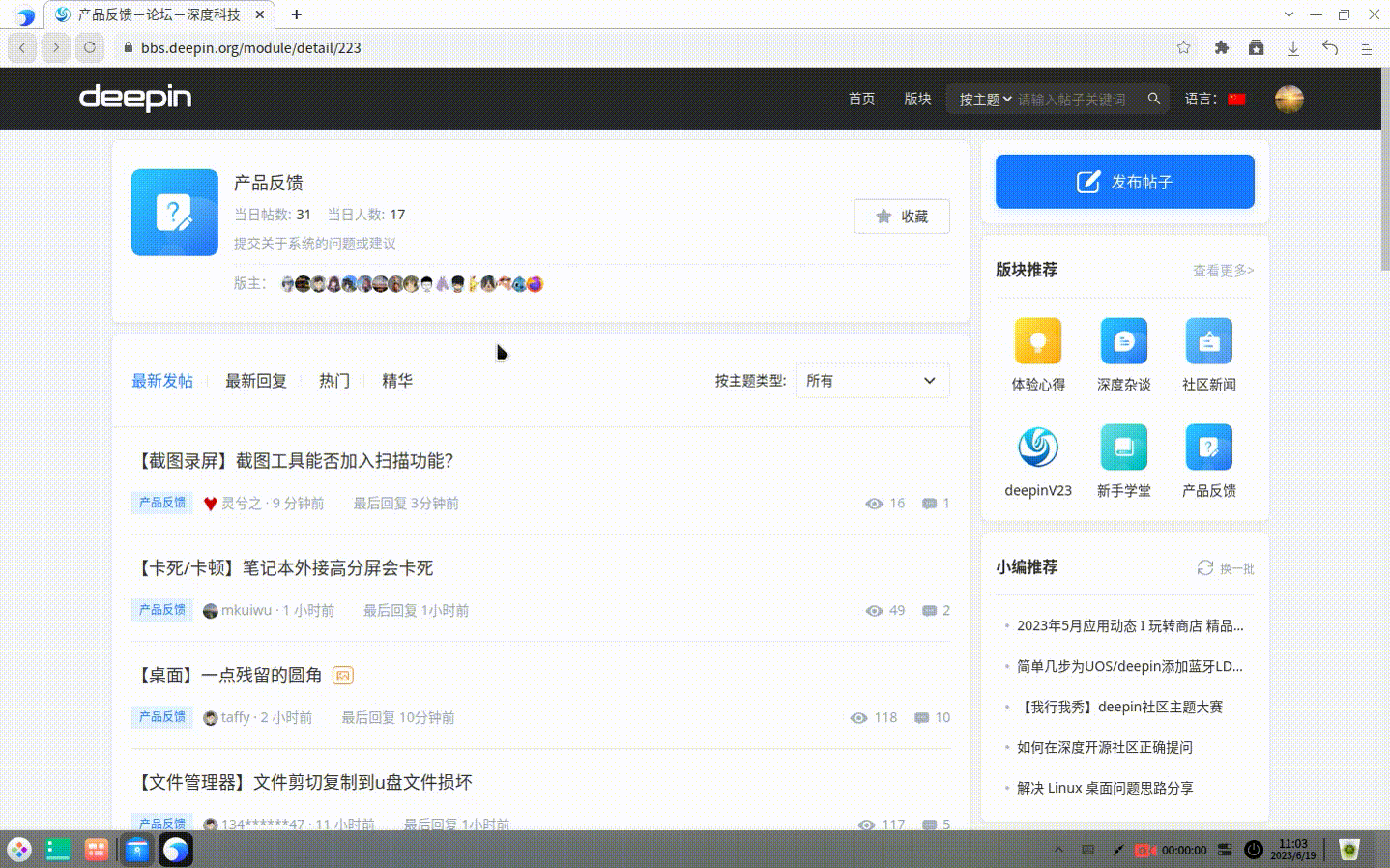Click the power icon in the system tray
Screen dimensions: 1390x868
pos(1253,850)
